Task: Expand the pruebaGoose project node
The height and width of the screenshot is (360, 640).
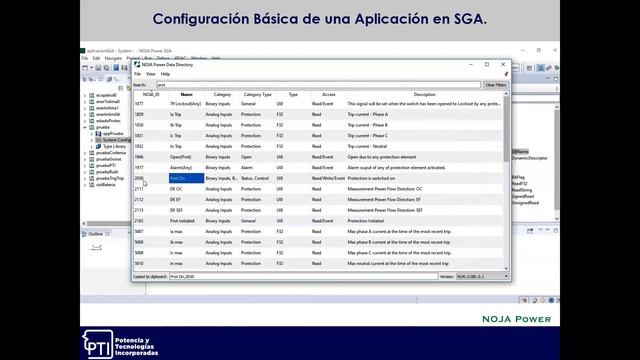Action: [x=85, y=159]
